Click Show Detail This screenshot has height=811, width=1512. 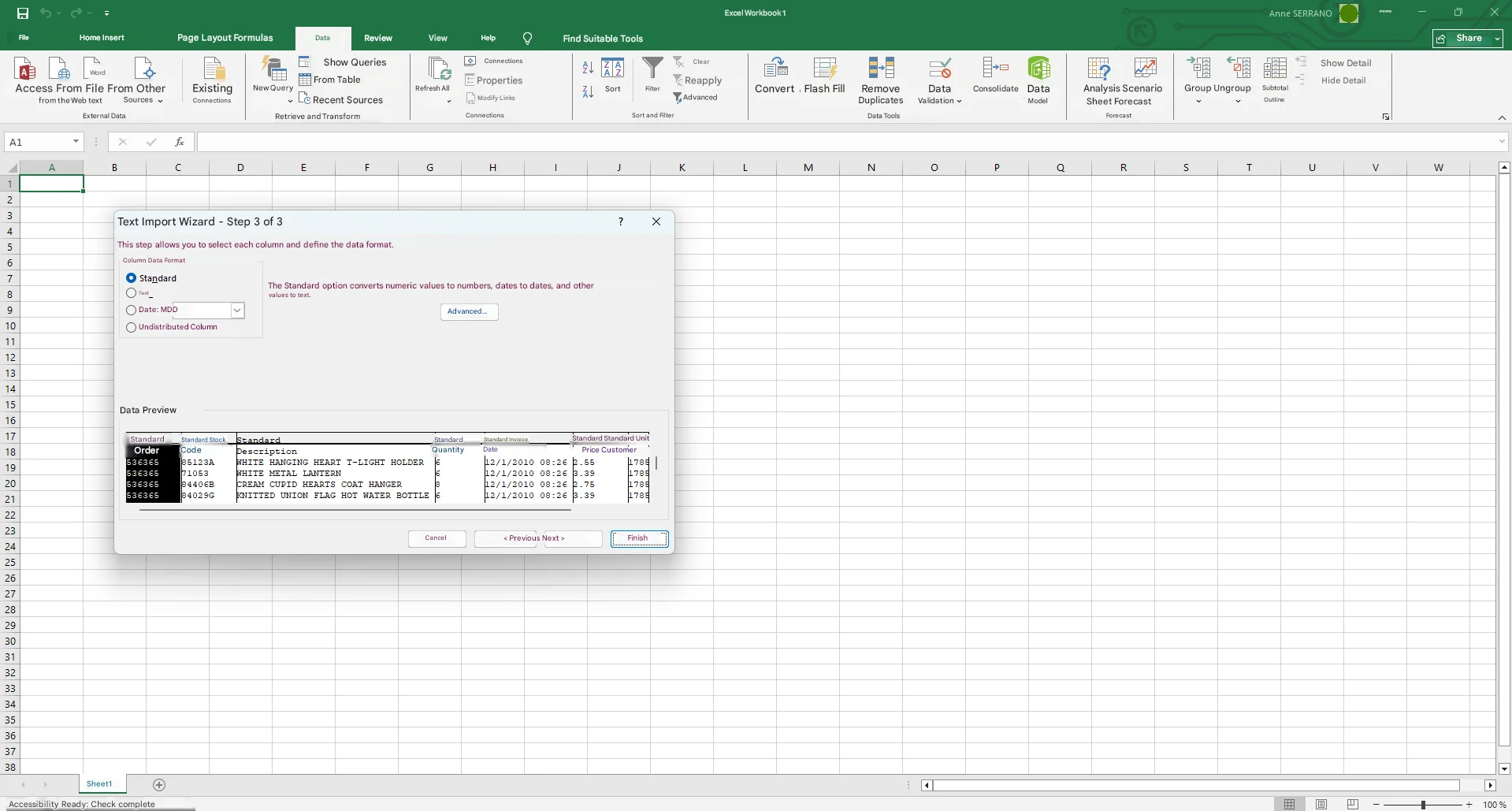click(x=1336, y=63)
